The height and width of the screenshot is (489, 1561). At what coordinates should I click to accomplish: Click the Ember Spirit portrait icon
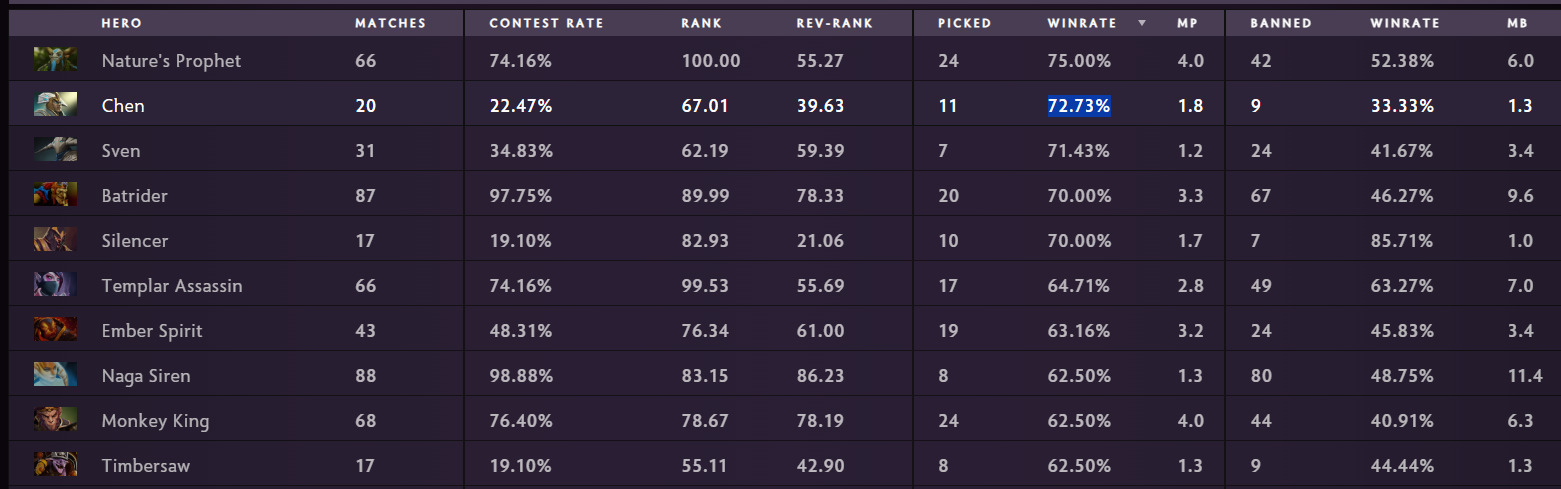(x=55, y=330)
